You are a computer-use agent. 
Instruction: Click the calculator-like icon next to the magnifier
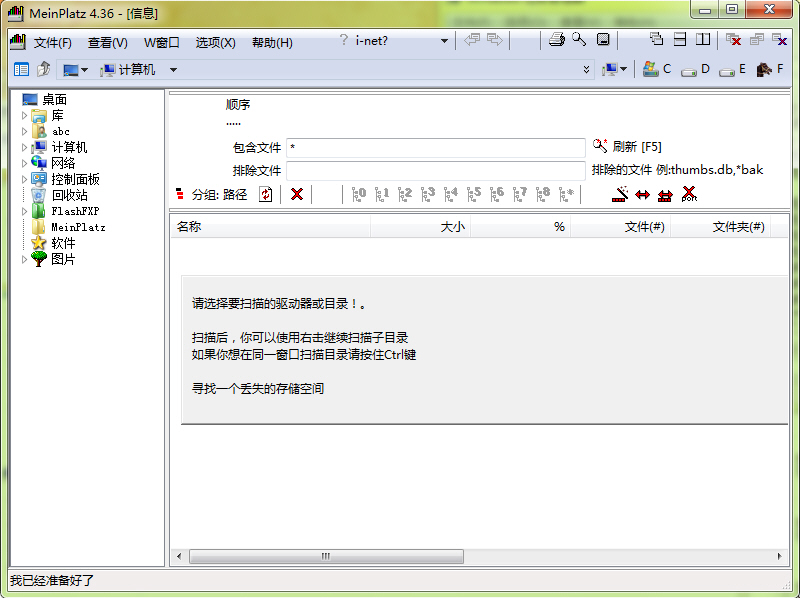click(x=603, y=39)
